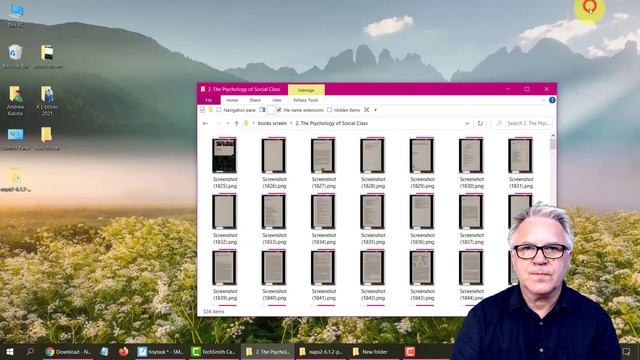The image size is (640, 360).
Task: Open the Picture Tools tab
Action: [x=306, y=100]
